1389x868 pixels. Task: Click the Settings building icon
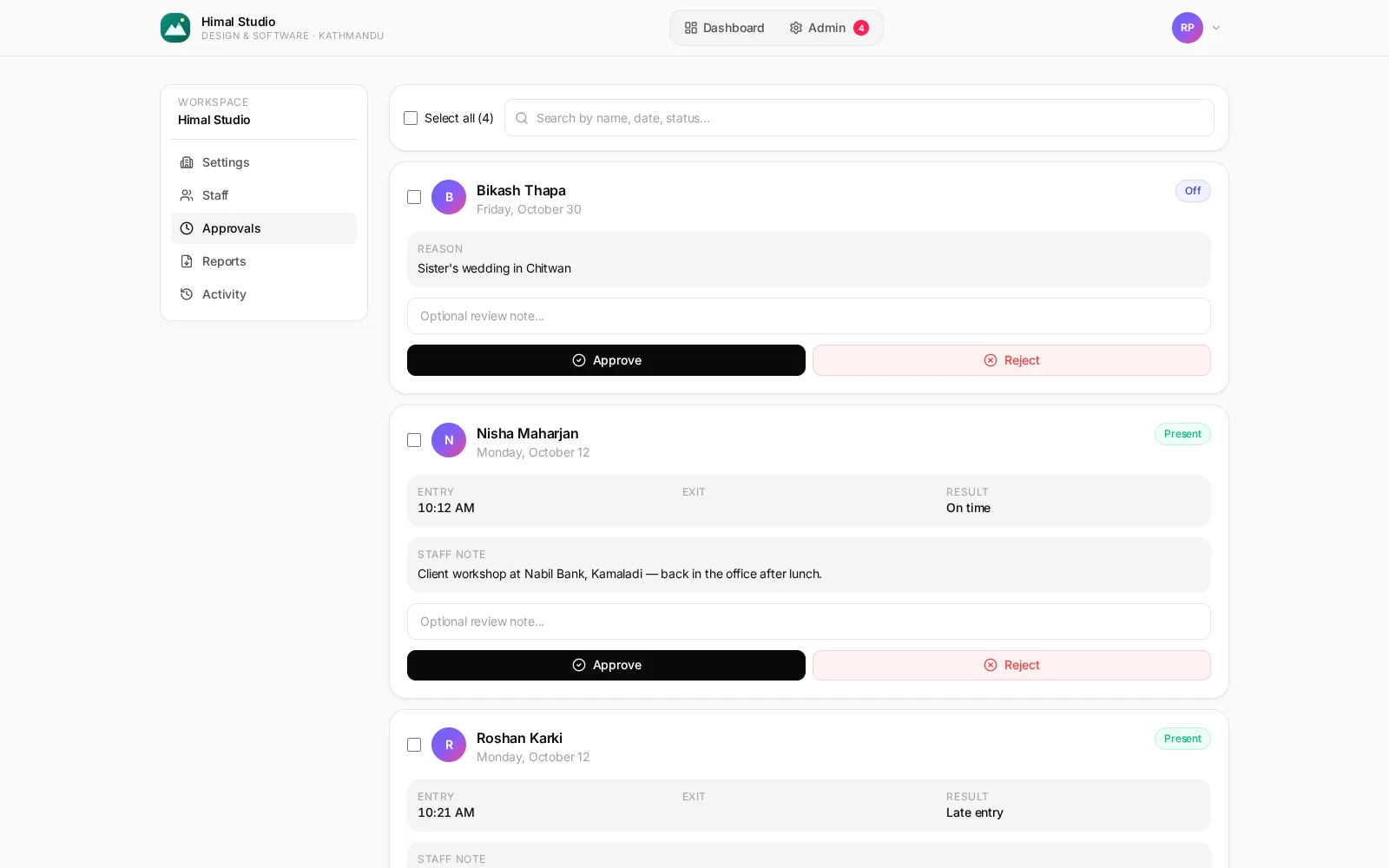coord(187,162)
